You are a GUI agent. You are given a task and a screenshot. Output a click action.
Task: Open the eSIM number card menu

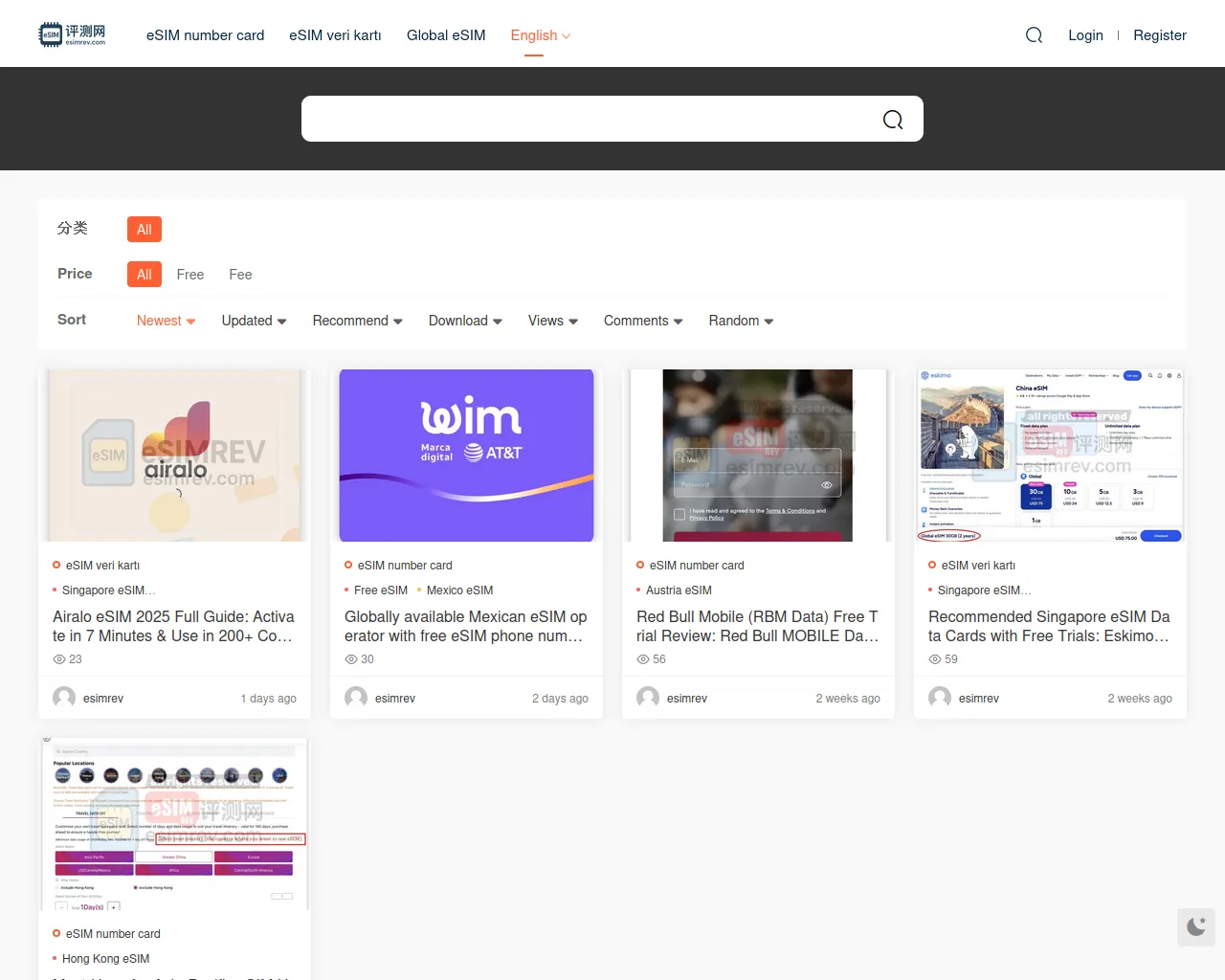(x=205, y=35)
